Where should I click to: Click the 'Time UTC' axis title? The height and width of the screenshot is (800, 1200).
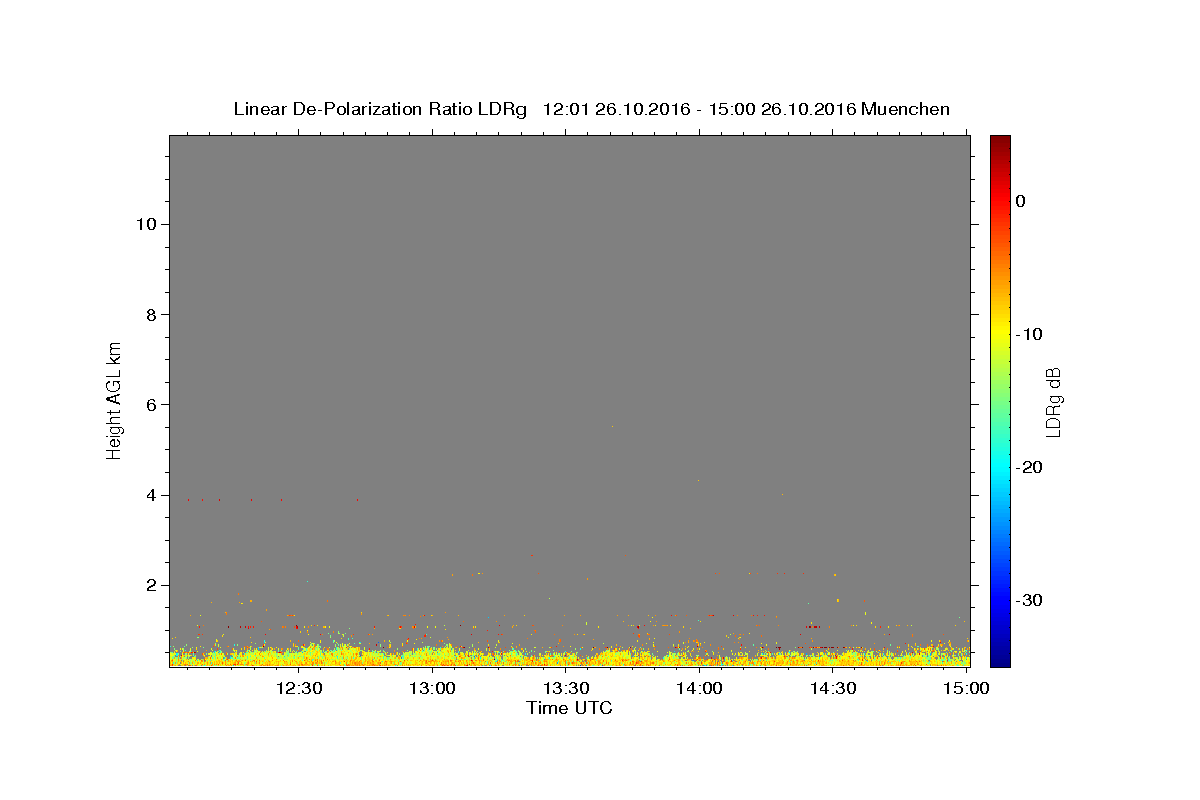(x=569, y=708)
